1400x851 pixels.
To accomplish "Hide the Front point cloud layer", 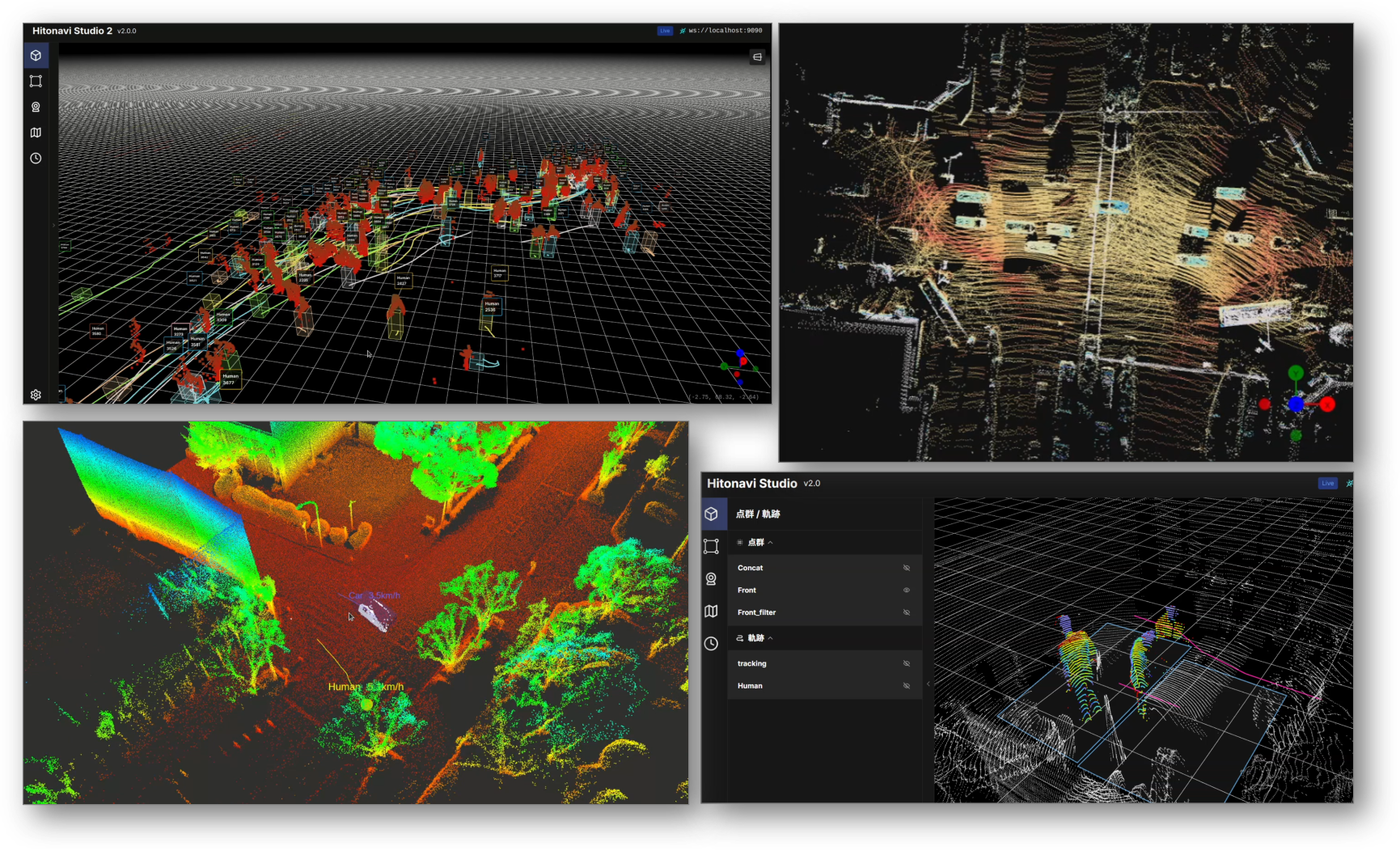I will pos(907,590).
